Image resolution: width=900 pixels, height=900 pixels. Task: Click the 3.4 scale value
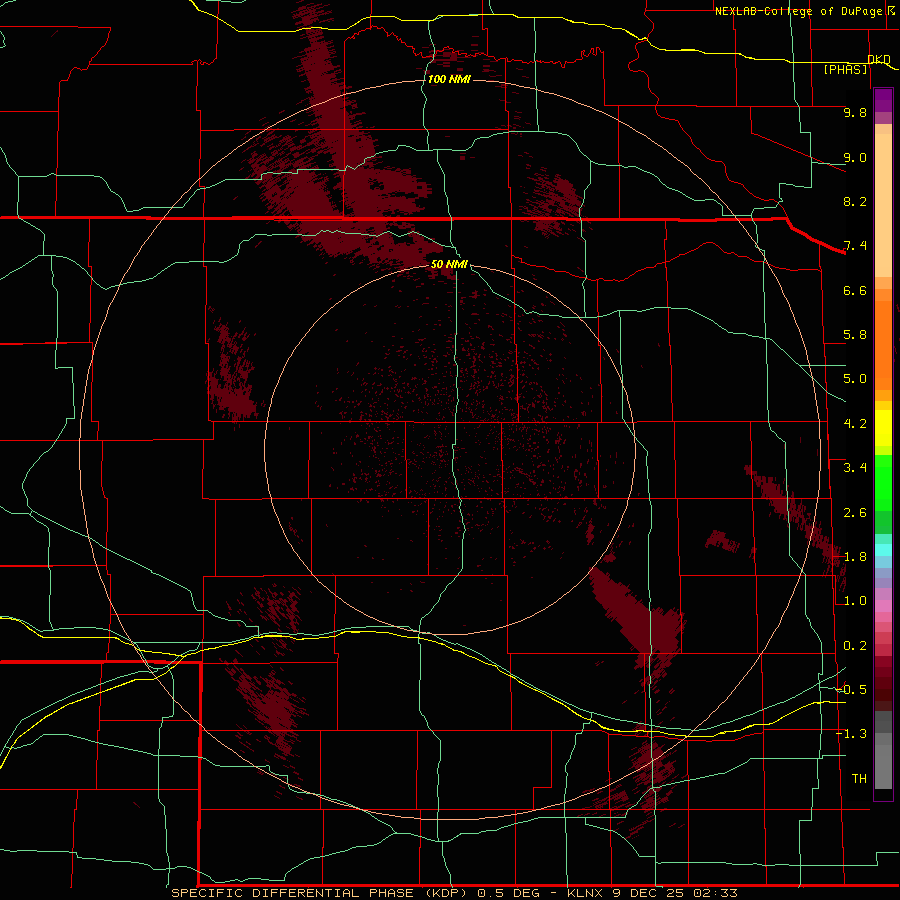pyautogui.click(x=855, y=468)
